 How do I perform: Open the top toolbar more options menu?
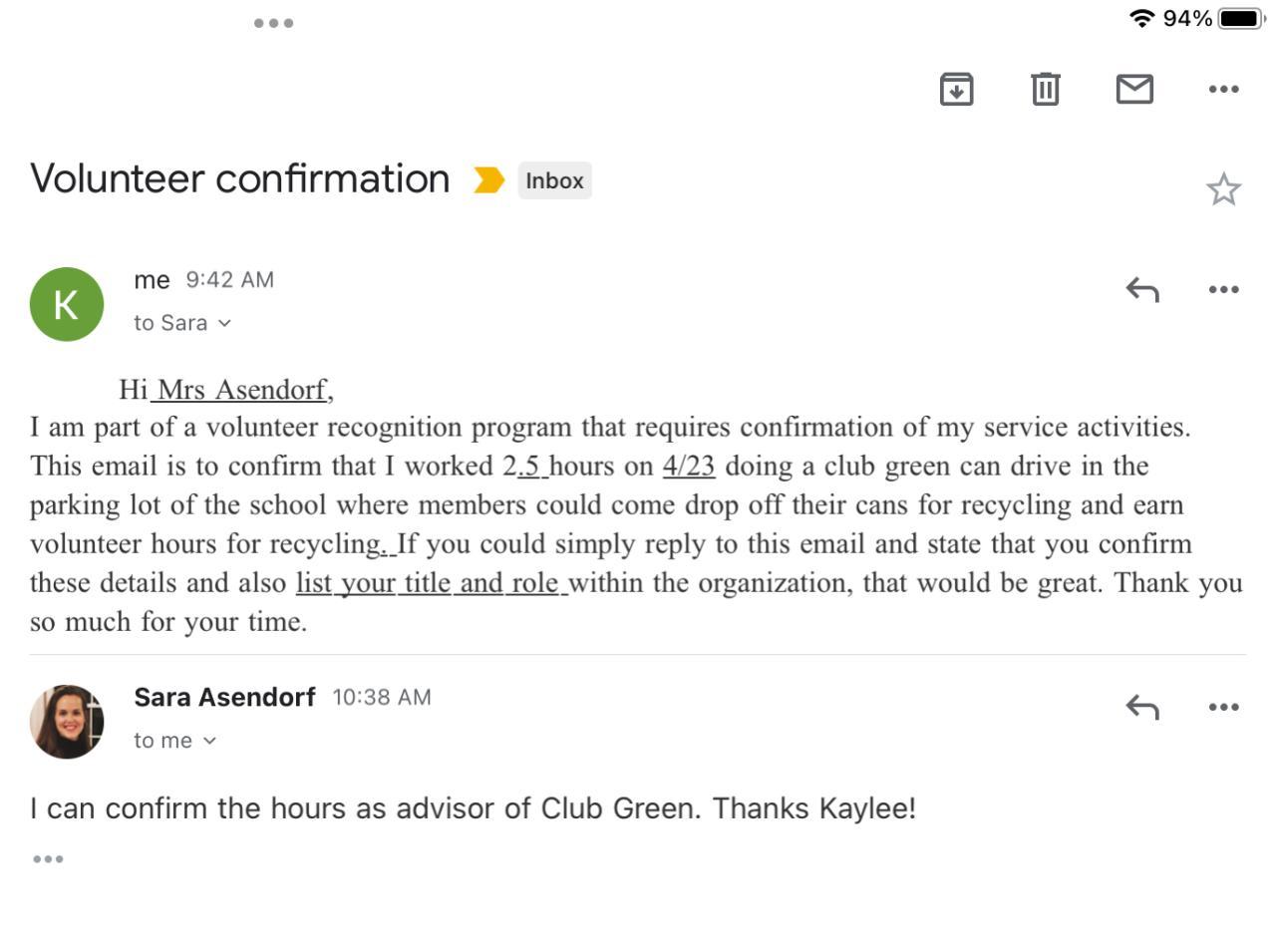[1223, 90]
